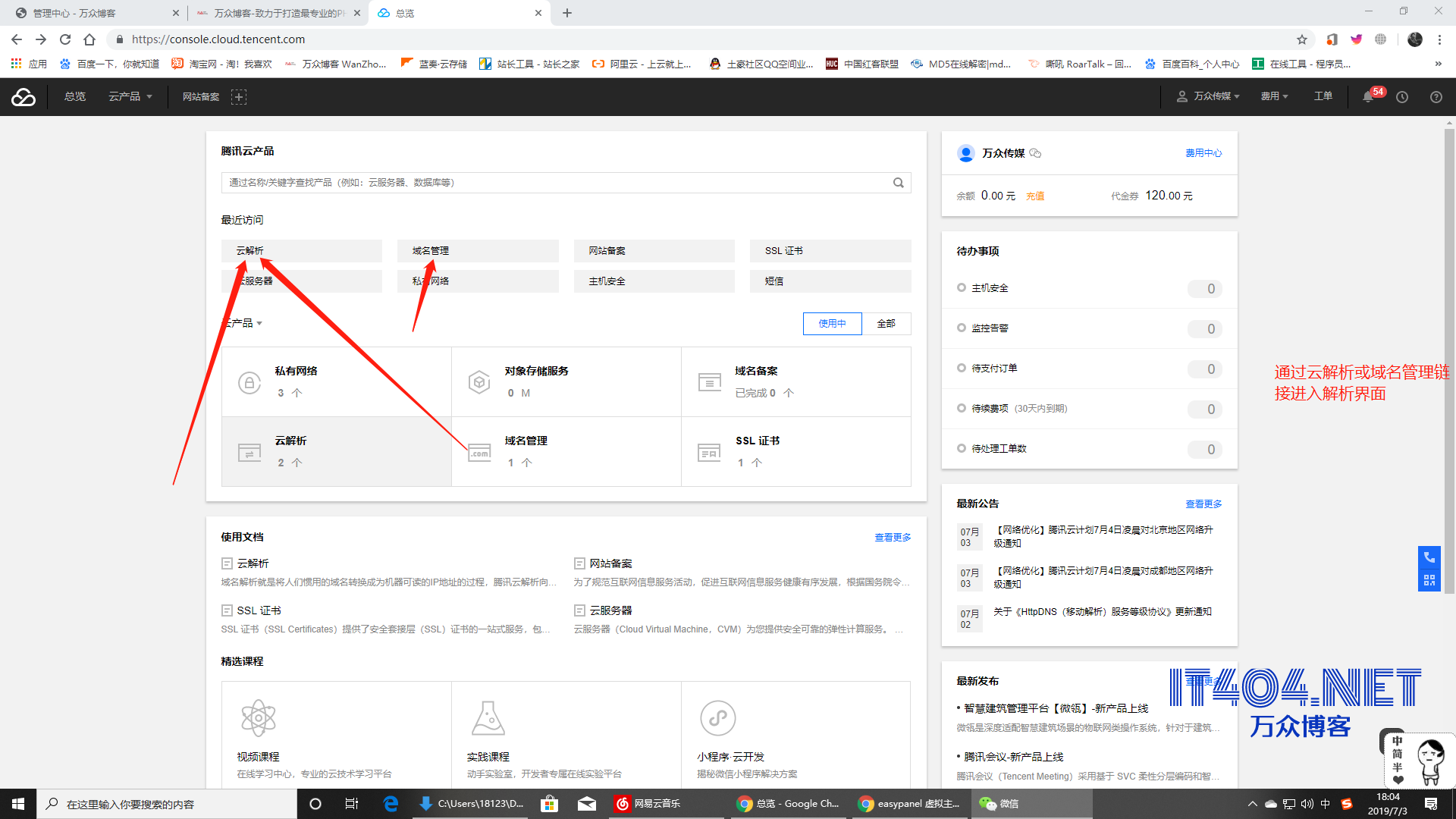Open 工单 in the console navbar

(x=1323, y=96)
